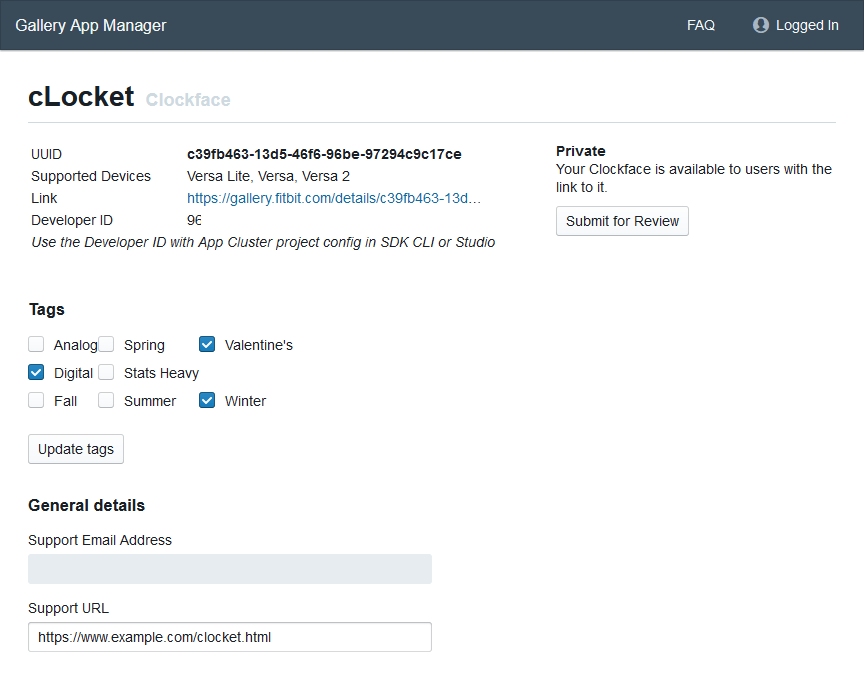This screenshot has height=687, width=864.
Task: Check the Spring tag
Action: click(106, 344)
